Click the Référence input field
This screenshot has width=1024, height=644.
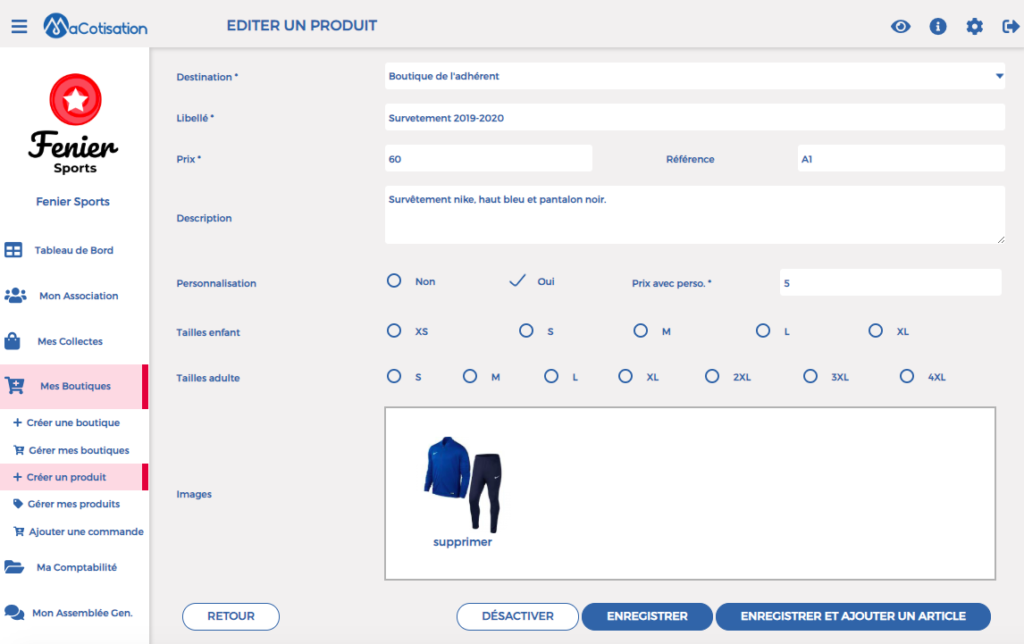pos(901,159)
